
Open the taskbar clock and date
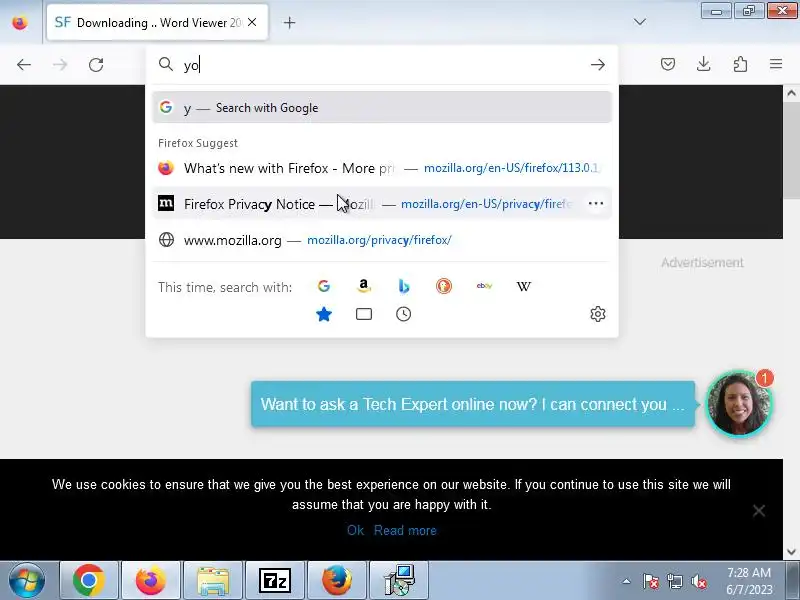749,581
